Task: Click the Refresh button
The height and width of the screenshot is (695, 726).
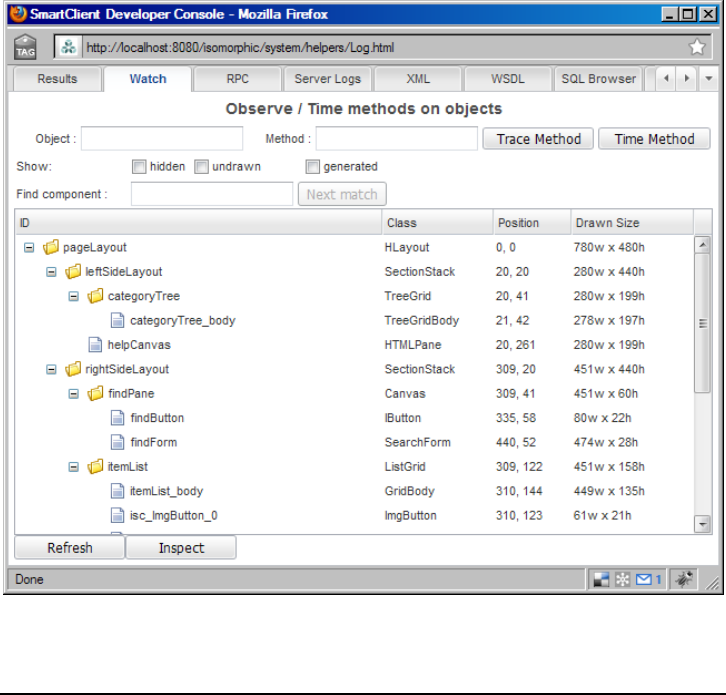Action: click(x=69, y=548)
